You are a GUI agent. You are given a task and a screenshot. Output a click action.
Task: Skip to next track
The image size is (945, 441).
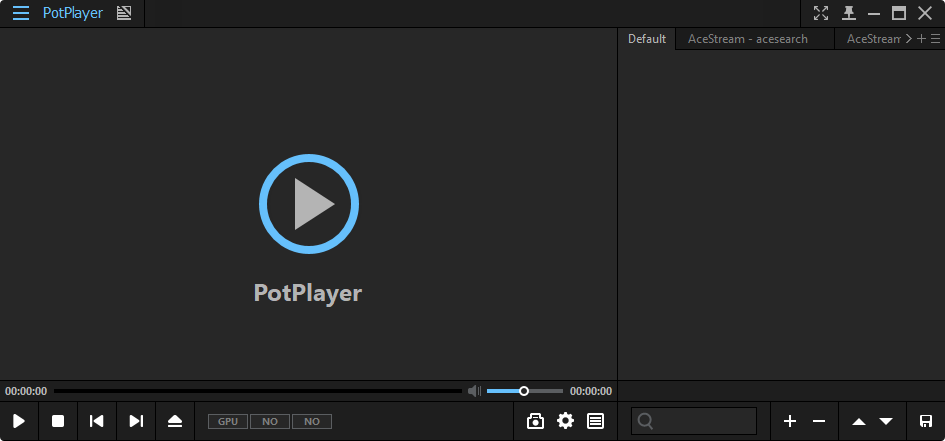tap(136, 421)
